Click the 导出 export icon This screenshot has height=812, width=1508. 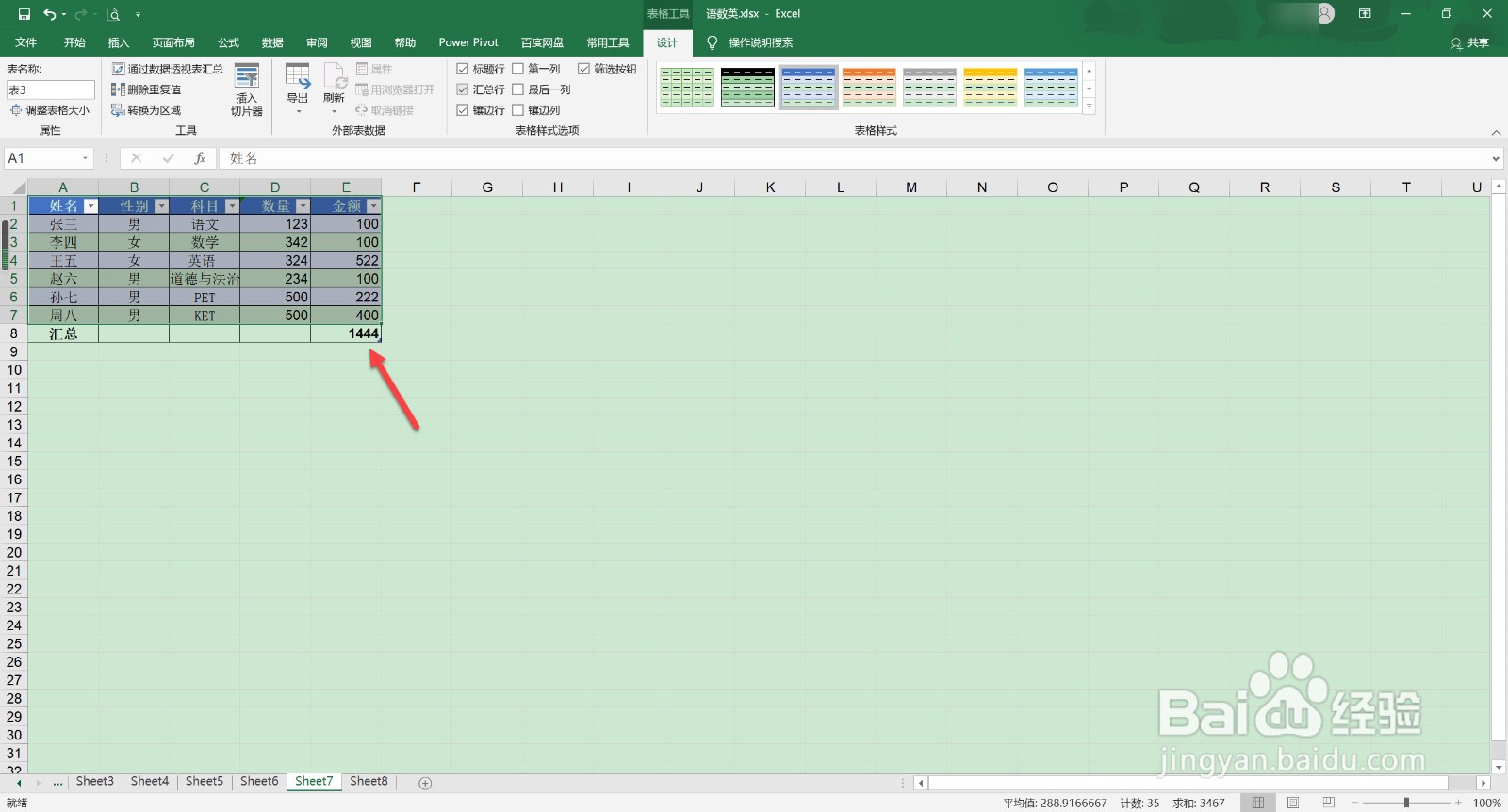tap(298, 76)
